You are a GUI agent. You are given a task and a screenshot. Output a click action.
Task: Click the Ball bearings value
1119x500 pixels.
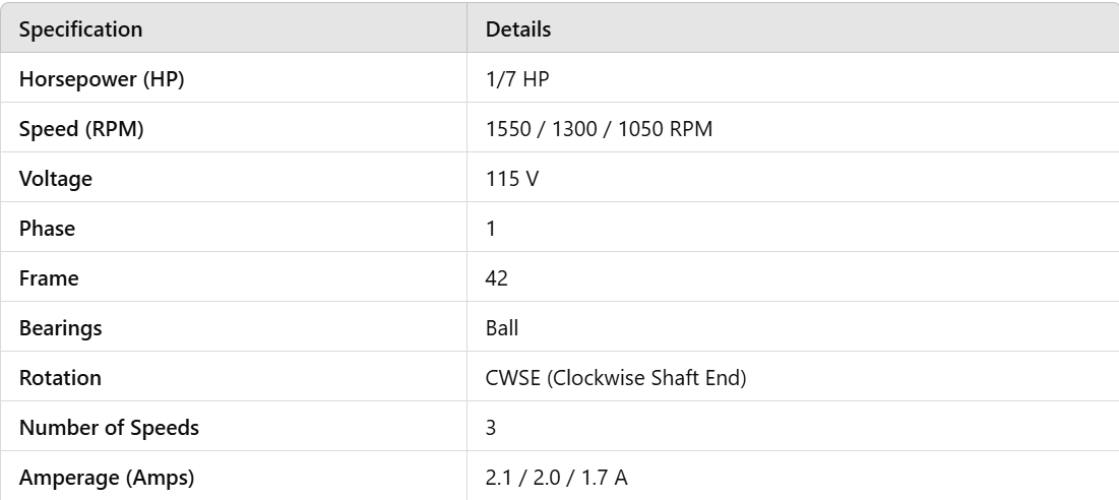[x=501, y=329]
